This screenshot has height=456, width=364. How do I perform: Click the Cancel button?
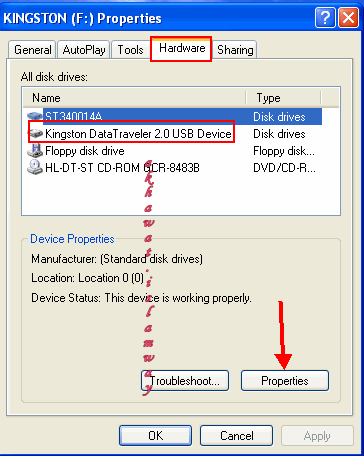click(x=236, y=436)
